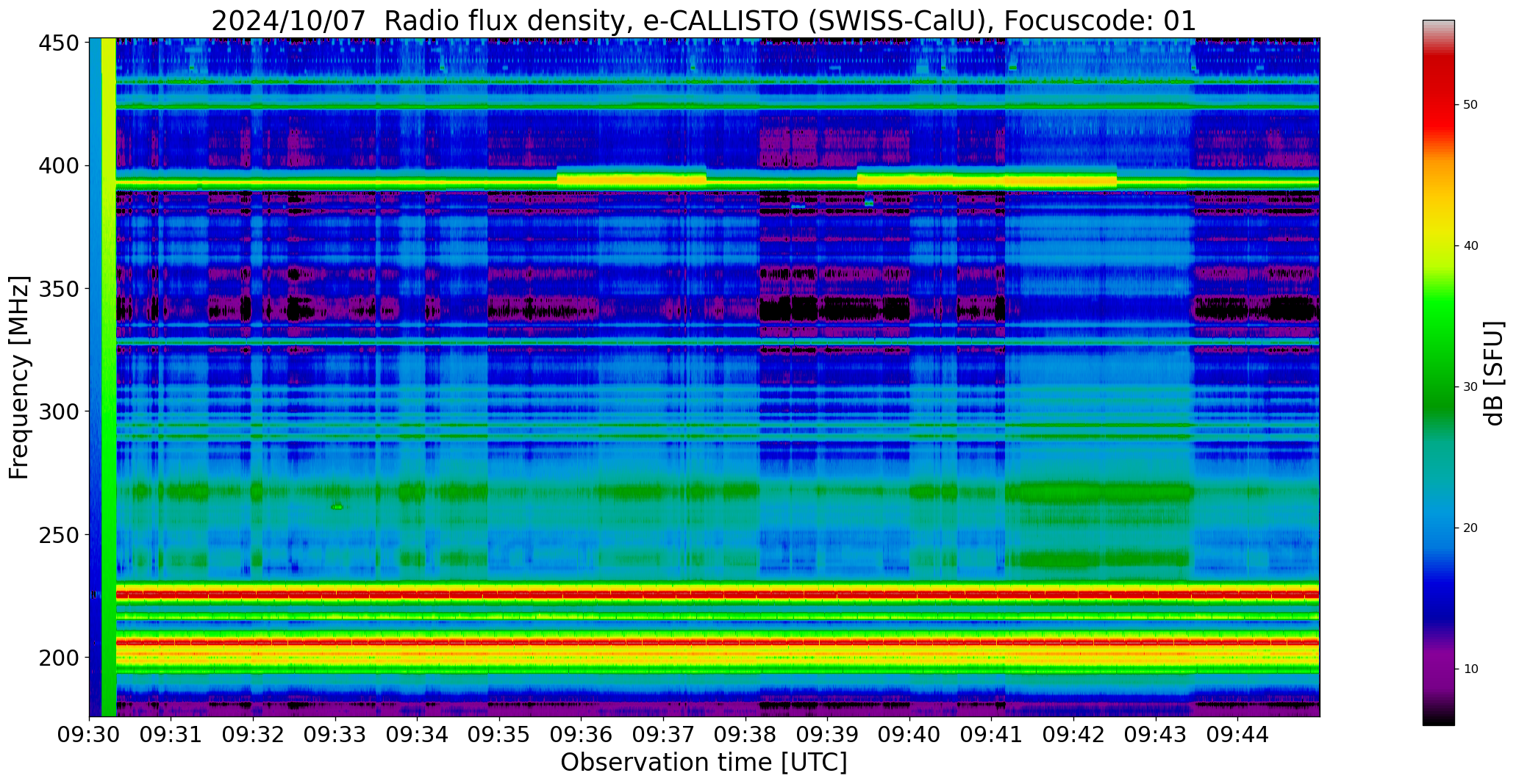Click the 09:39 time tick label
The height and width of the screenshot is (784, 1516).
pyautogui.click(x=827, y=734)
